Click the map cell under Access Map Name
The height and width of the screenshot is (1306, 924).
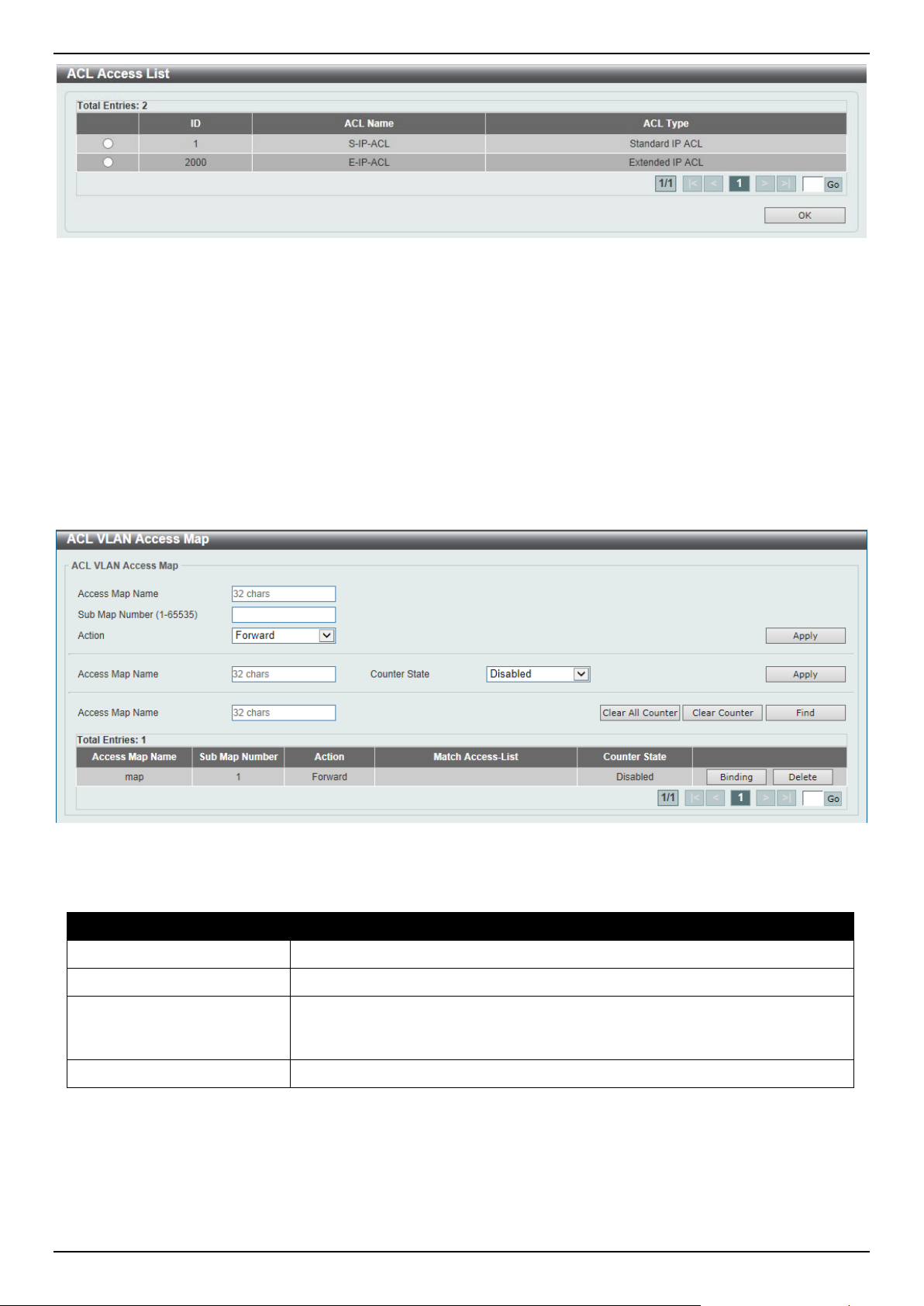134,777
